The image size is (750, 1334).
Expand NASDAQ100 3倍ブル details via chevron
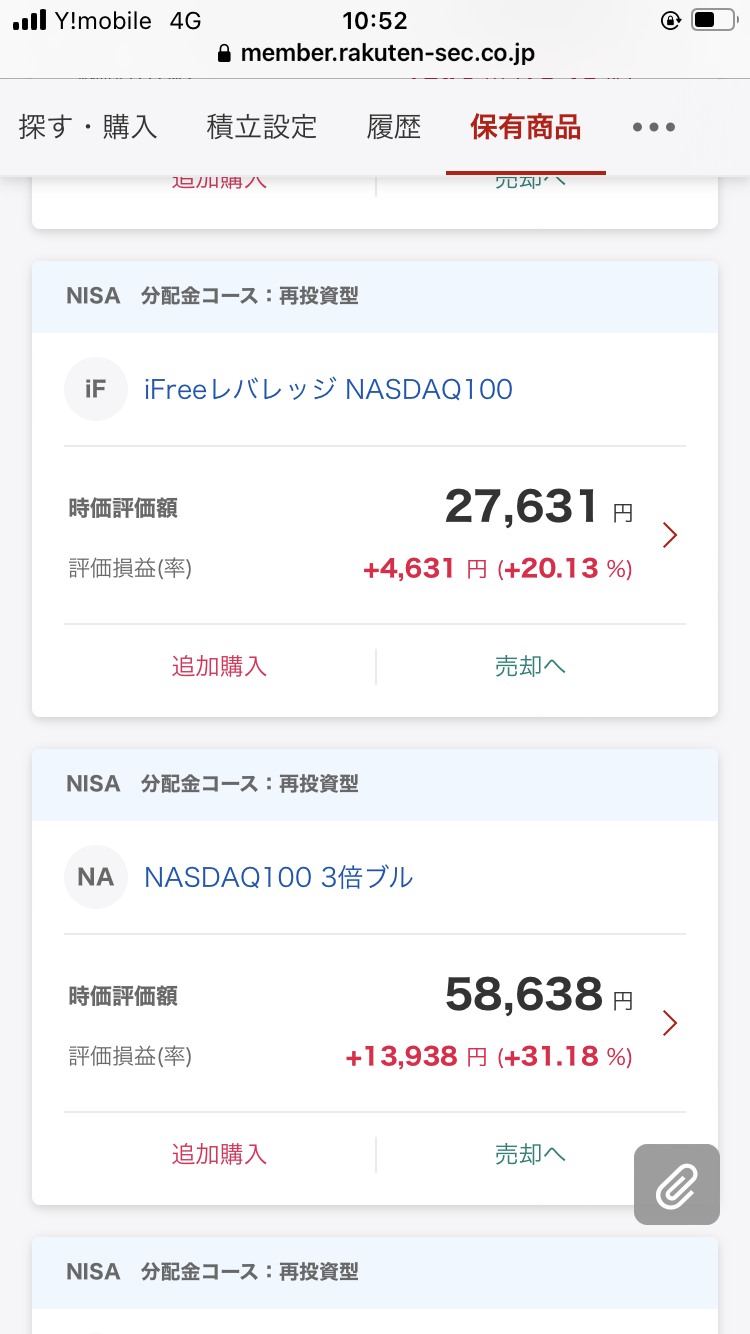coord(670,1023)
